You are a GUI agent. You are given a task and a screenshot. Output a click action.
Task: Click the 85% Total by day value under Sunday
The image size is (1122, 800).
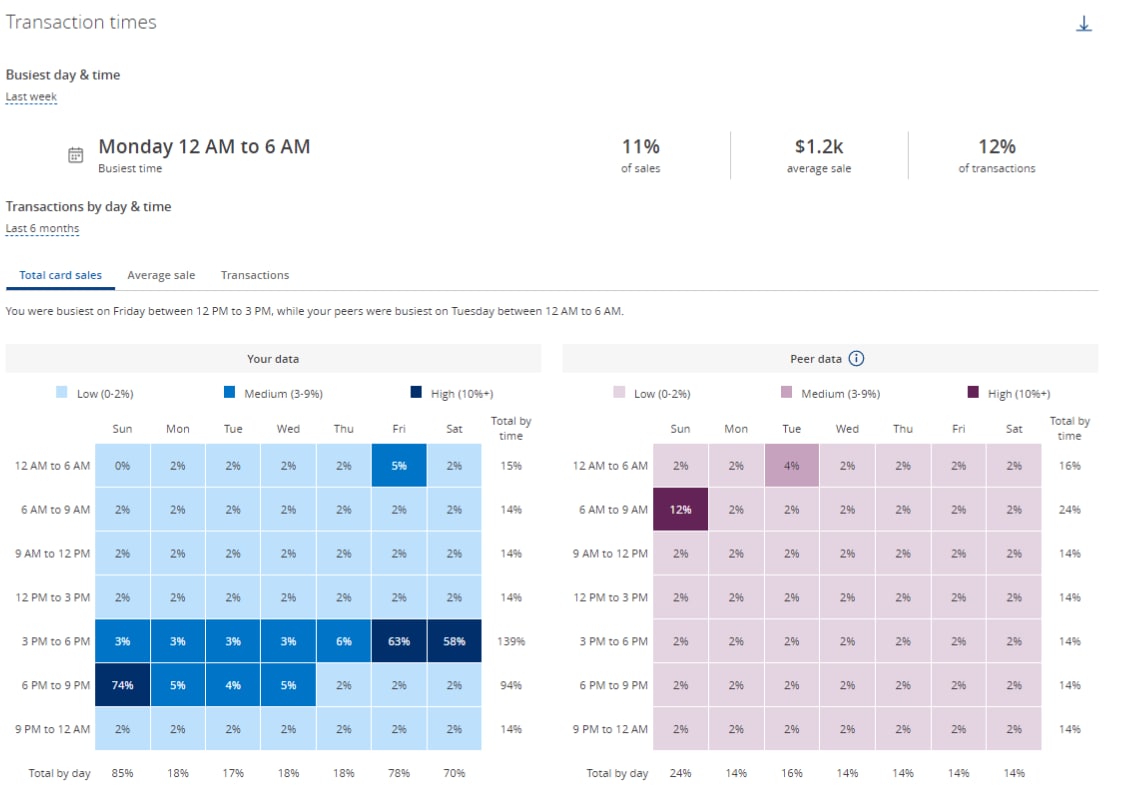[x=121, y=772]
